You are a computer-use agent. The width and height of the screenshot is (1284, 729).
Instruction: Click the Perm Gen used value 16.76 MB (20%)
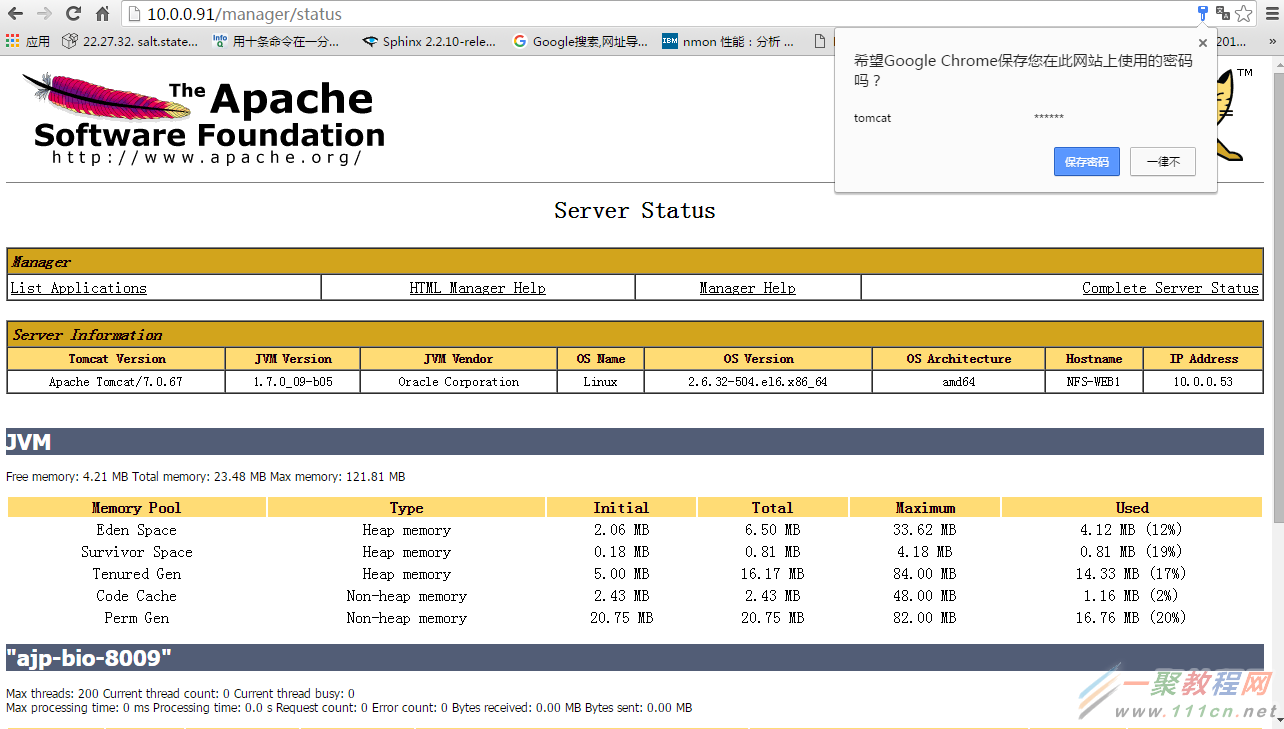coord(1132,618)
